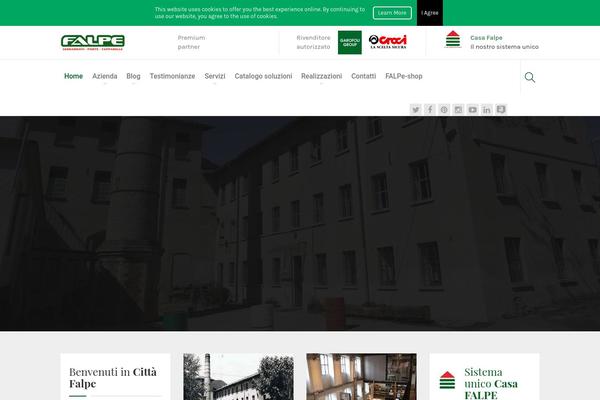Click the dark building hero image
Viewport: 600px width, 400px height.
[300, 223]
